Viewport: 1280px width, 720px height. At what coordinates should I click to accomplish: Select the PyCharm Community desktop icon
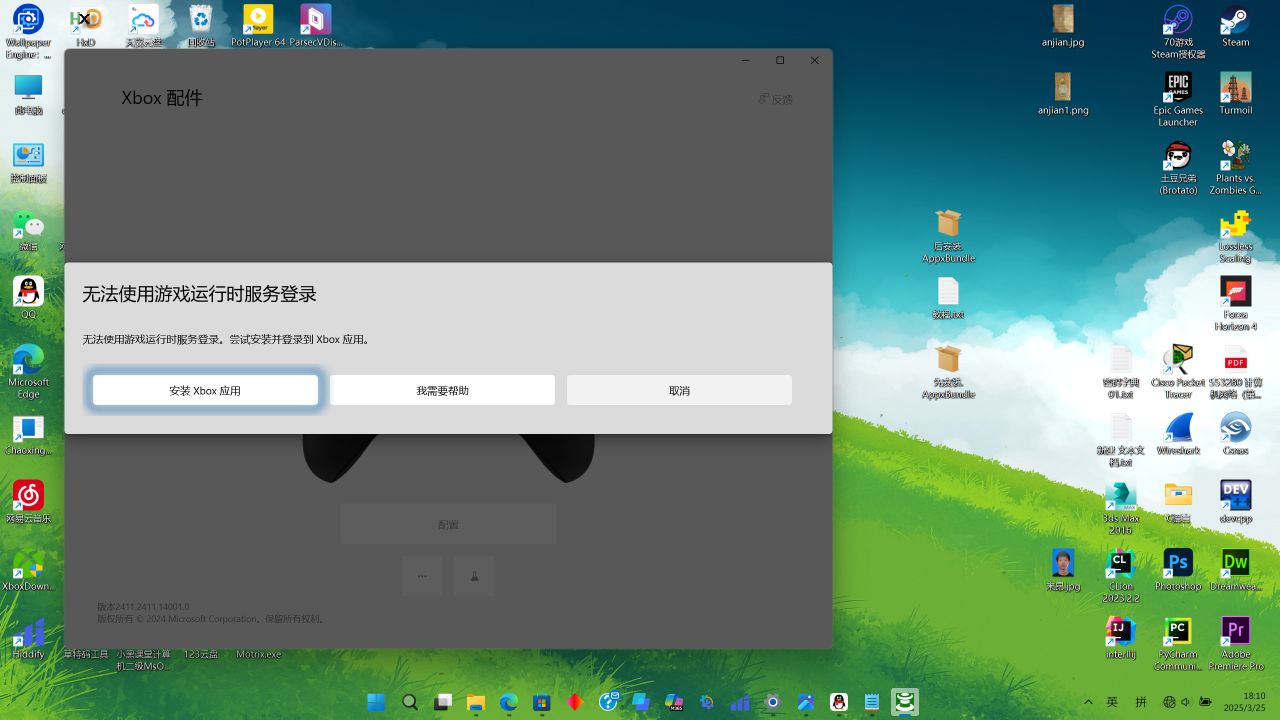coord(1178,643)
